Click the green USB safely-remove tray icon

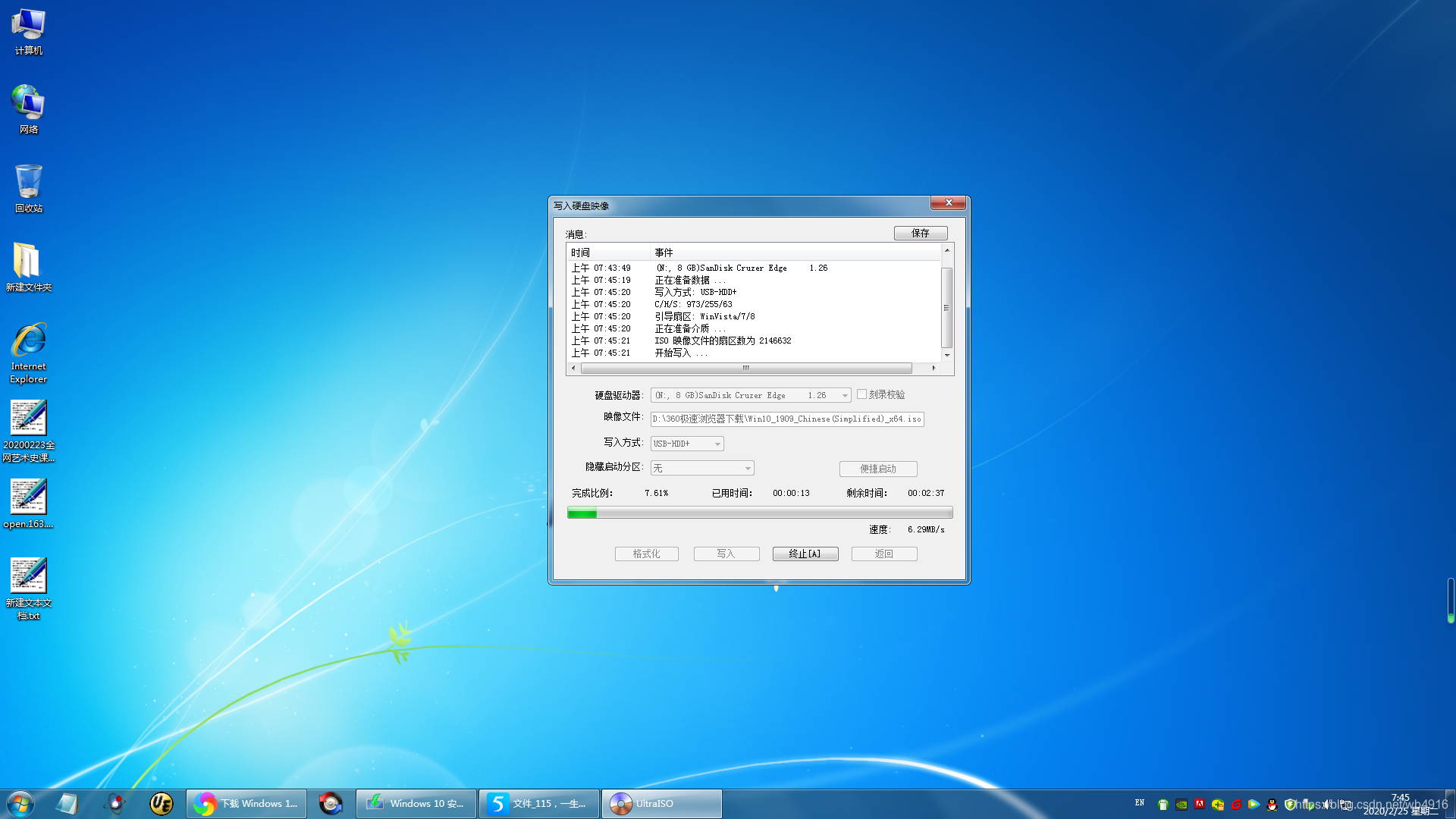[x=1163, y=805]
